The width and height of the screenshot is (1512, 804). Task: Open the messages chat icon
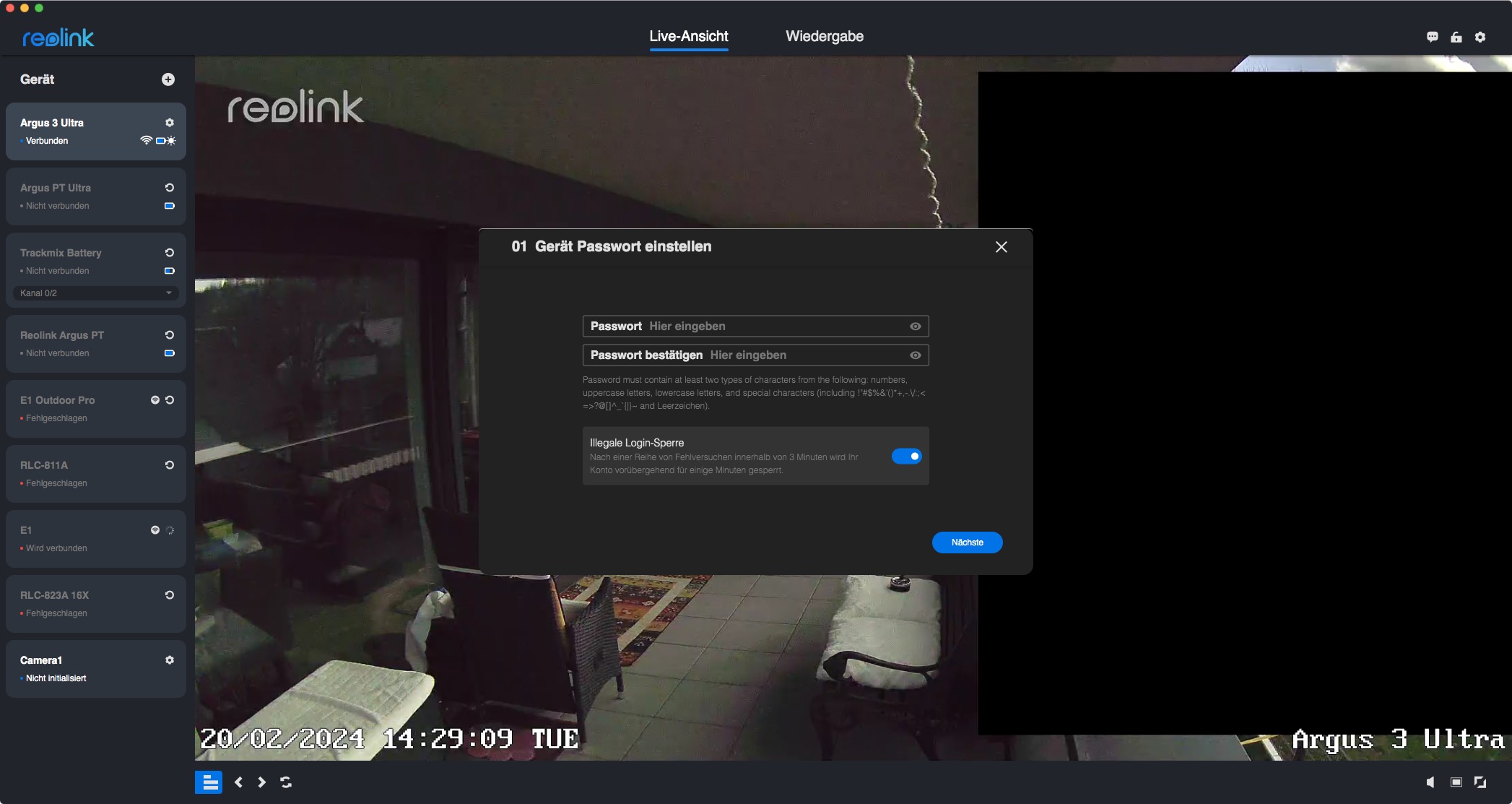pyautogui.click(x=1433, y=37)
